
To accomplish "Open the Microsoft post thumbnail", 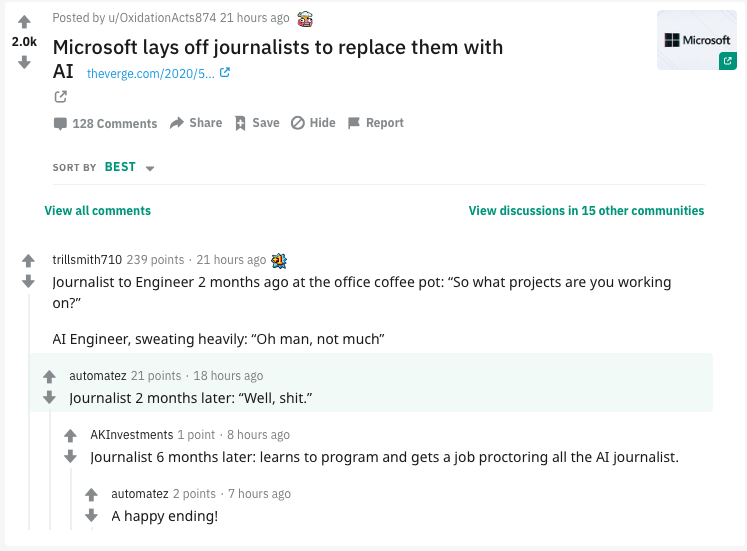I will click(697, 40).
